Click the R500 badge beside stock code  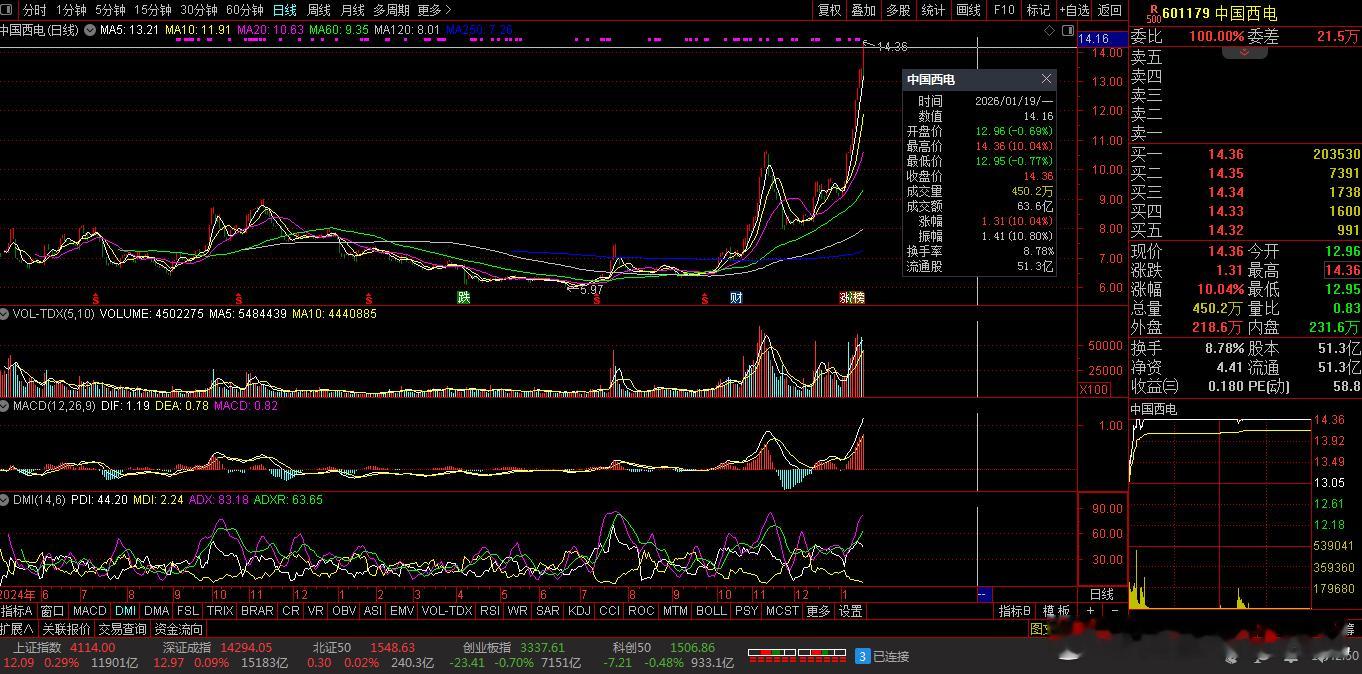1152,13
